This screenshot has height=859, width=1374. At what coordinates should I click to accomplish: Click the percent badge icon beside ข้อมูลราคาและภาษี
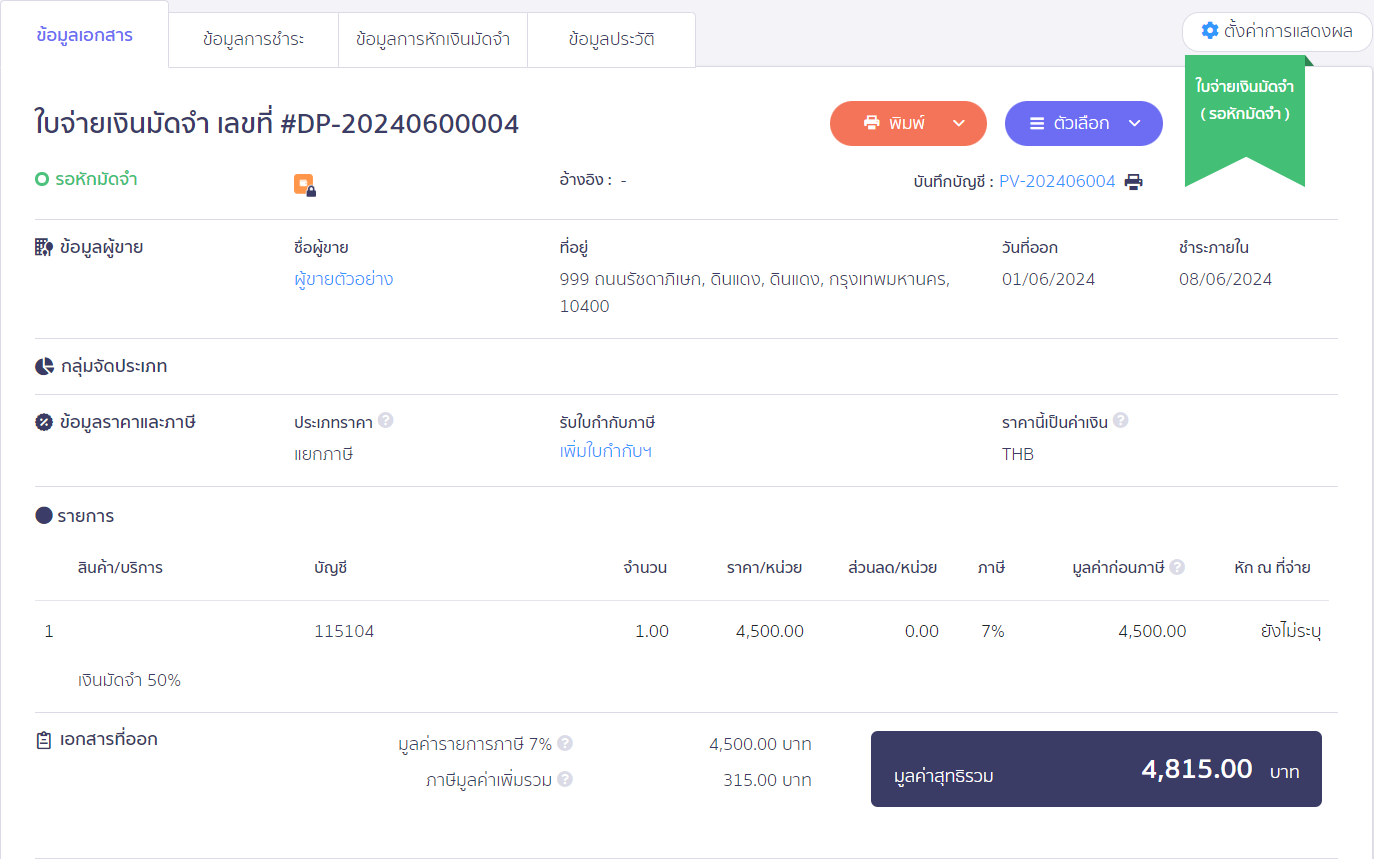(44, 422)
